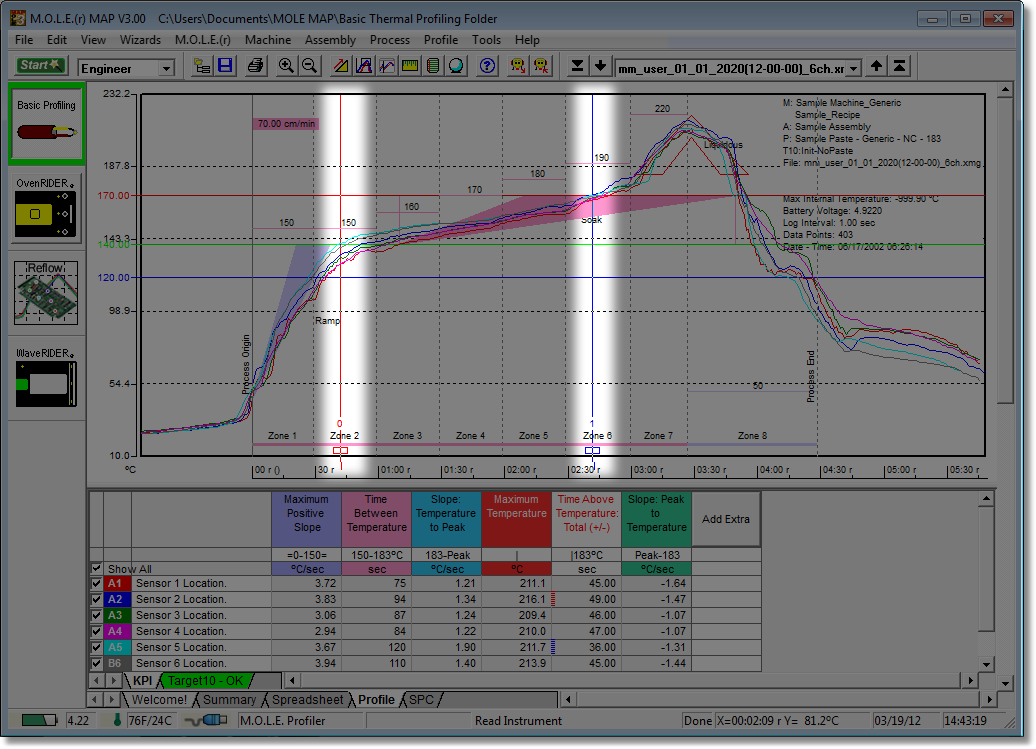Click the tree-view toolbar icon beside Engineer
The height and width of the screenshot is (749, 1036).
202,66
